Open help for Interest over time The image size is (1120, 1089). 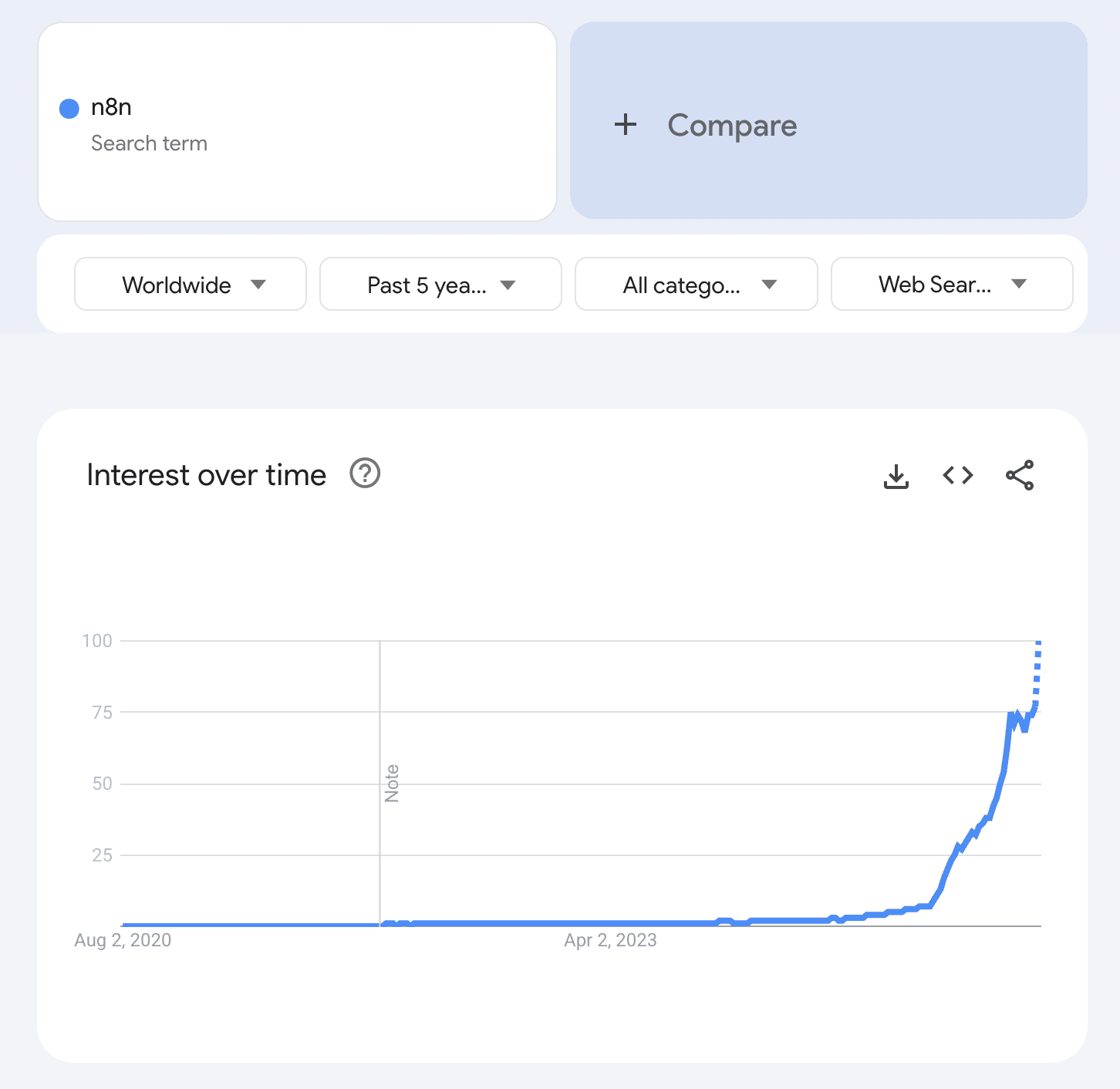click(x=365, y=474)
